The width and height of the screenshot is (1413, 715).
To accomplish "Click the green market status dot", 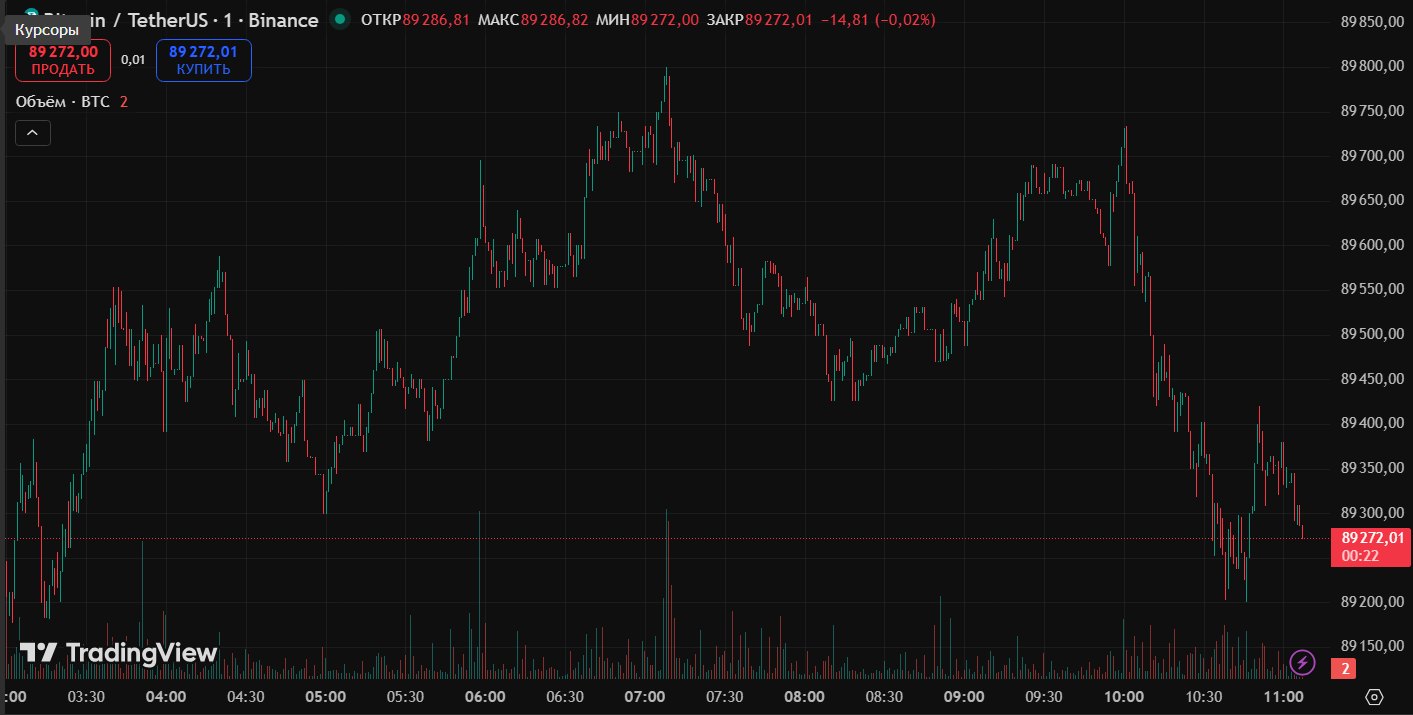I will (341, 19).
